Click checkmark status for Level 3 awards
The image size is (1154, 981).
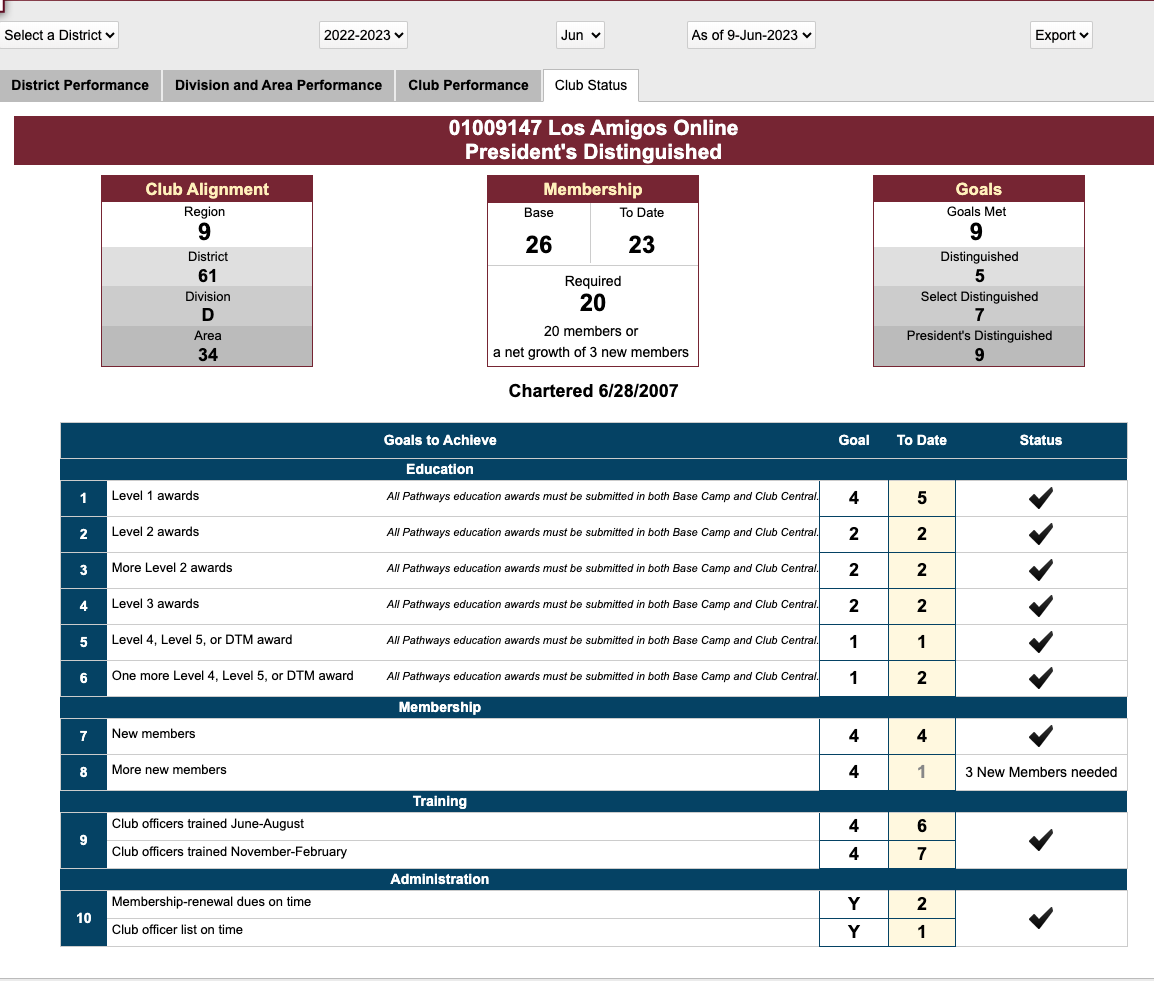coord(1041,606)
